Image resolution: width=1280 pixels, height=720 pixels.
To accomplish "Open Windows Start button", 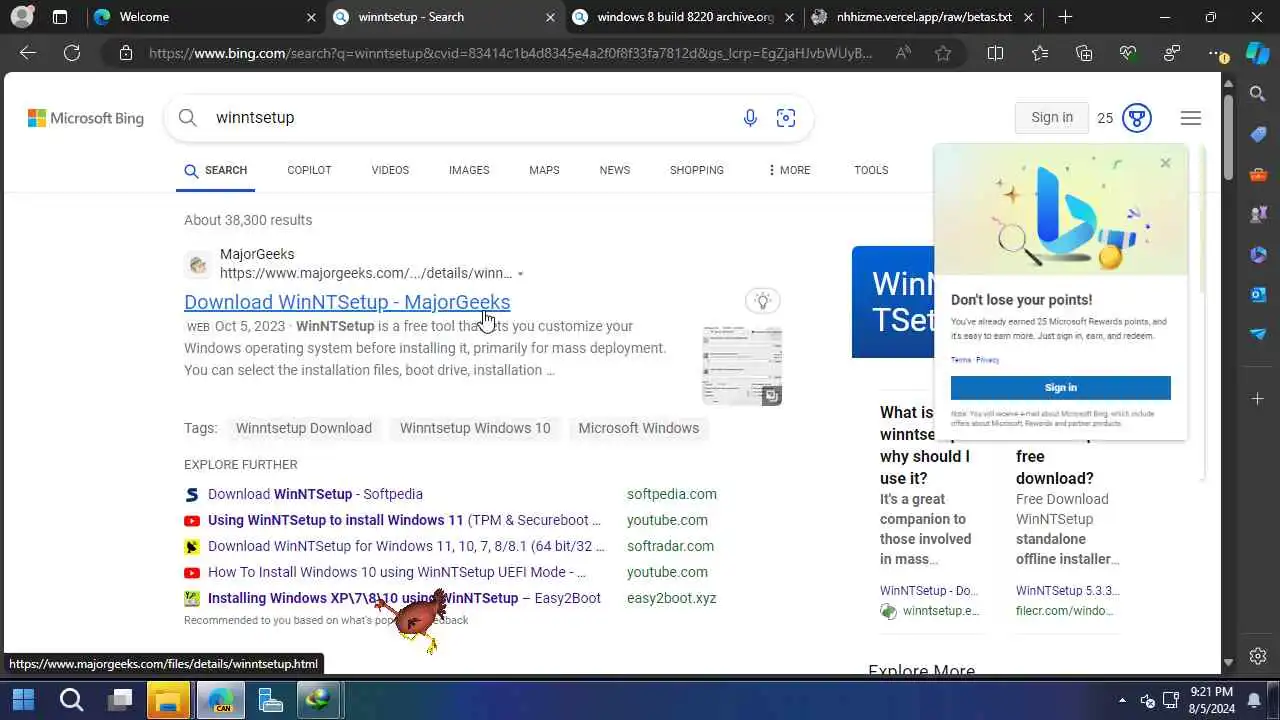I will click(x=23, y=699).
